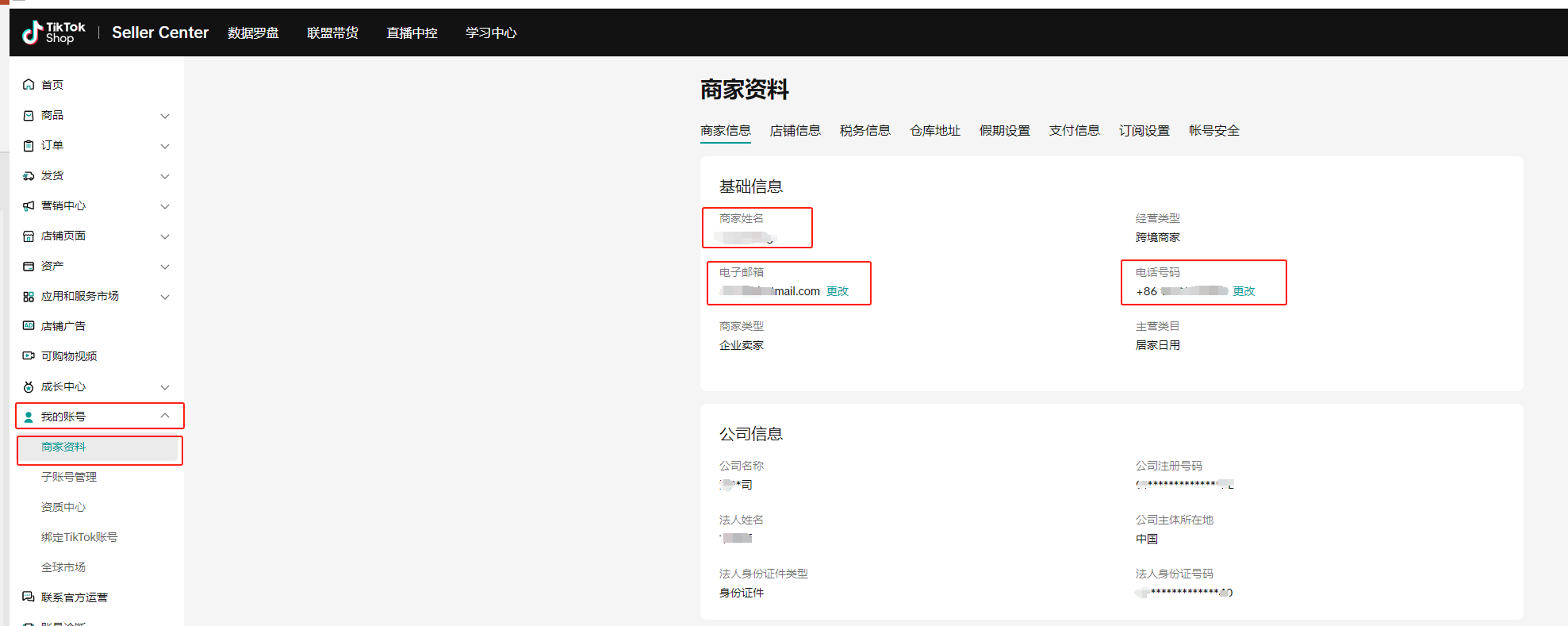Open the 数据罗盘 menu item
Screen dimensions: 1568x626
(253, 33)
